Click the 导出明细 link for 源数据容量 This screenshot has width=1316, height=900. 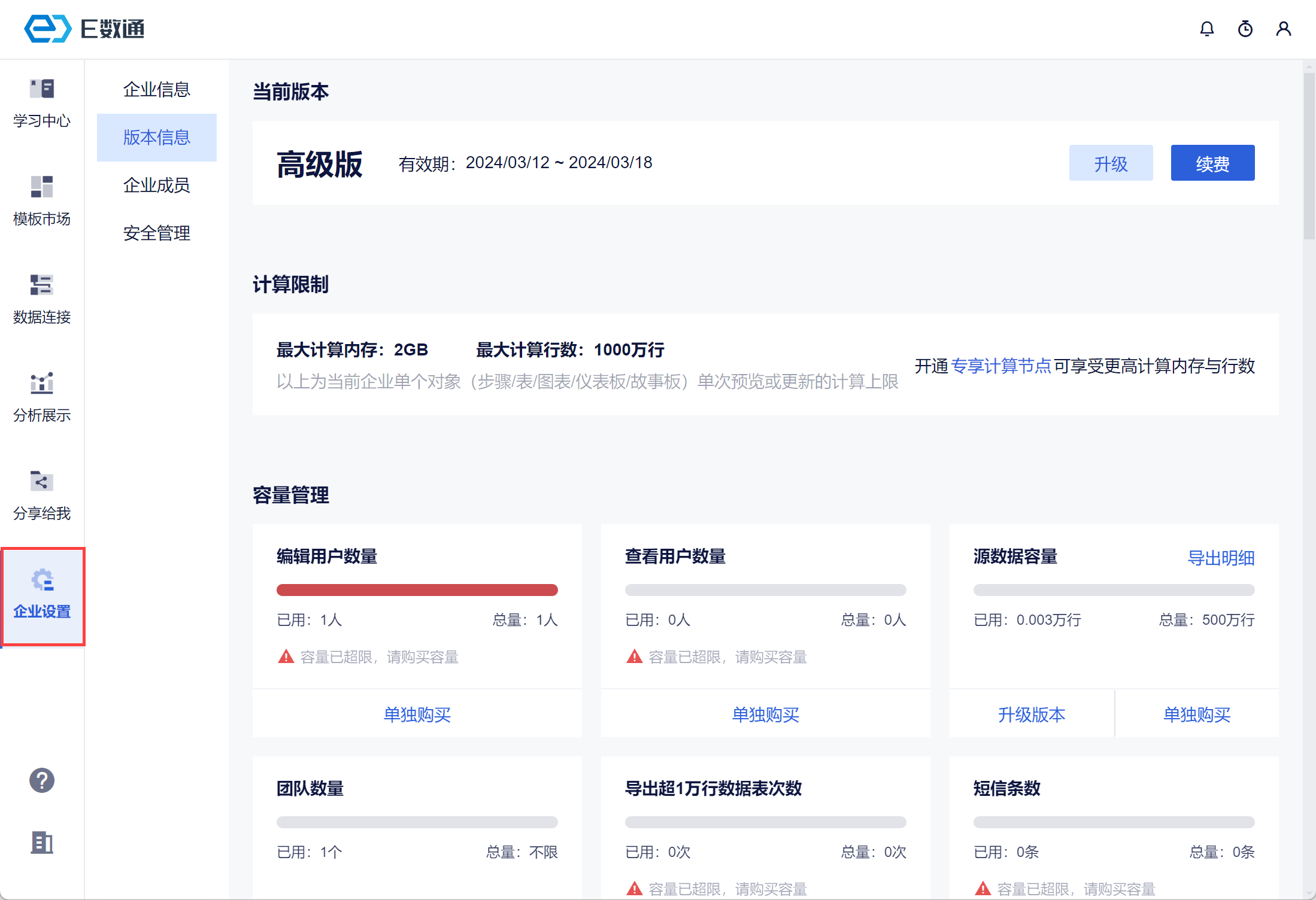[x=1221, y=558]
